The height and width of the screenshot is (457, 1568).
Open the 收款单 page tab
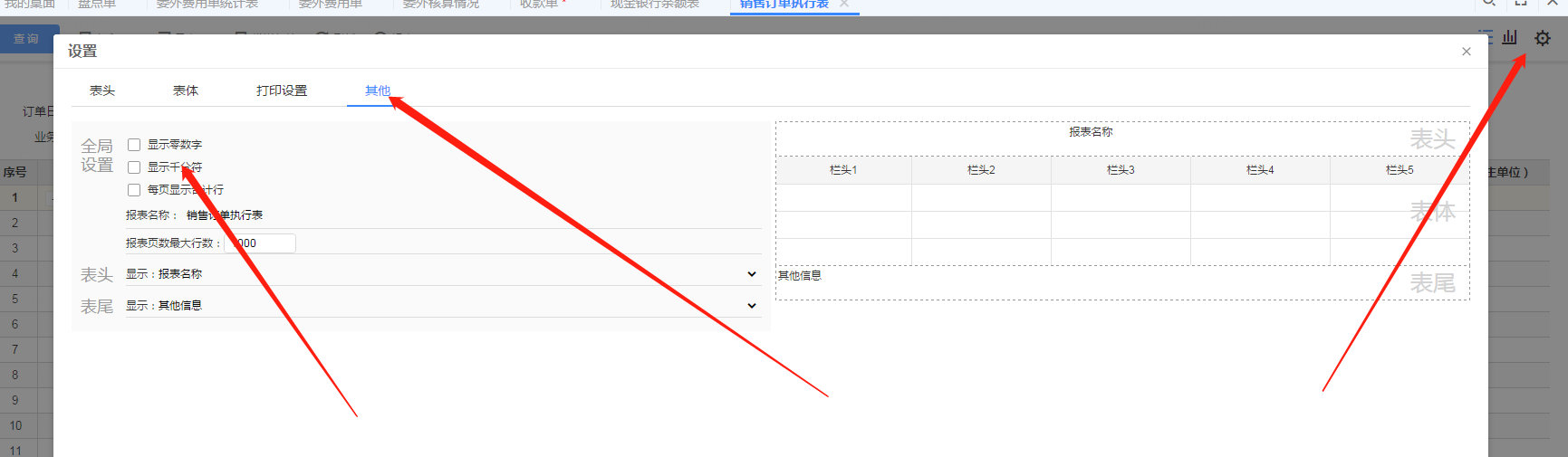tap(539, 4)
